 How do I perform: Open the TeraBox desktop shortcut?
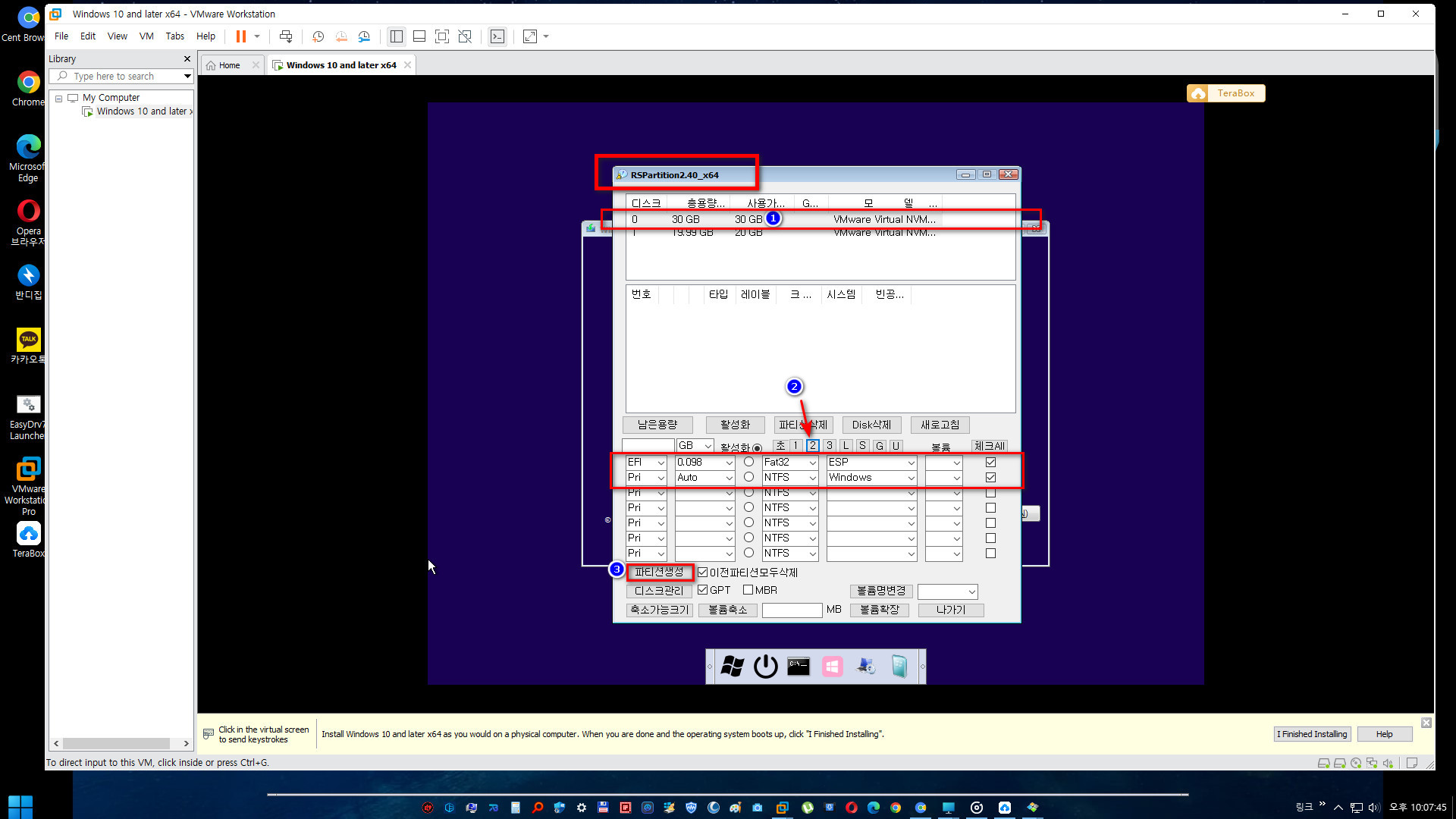pos(28,541)
